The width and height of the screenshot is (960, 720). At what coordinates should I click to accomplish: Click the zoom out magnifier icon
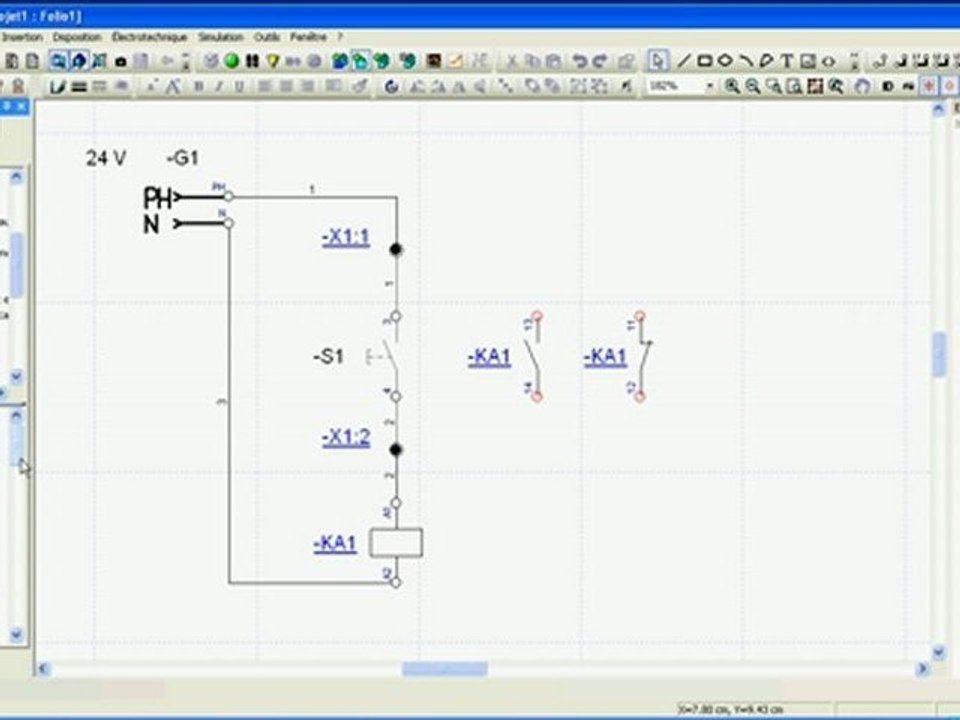pyautogui.click(x=752, y=86)
